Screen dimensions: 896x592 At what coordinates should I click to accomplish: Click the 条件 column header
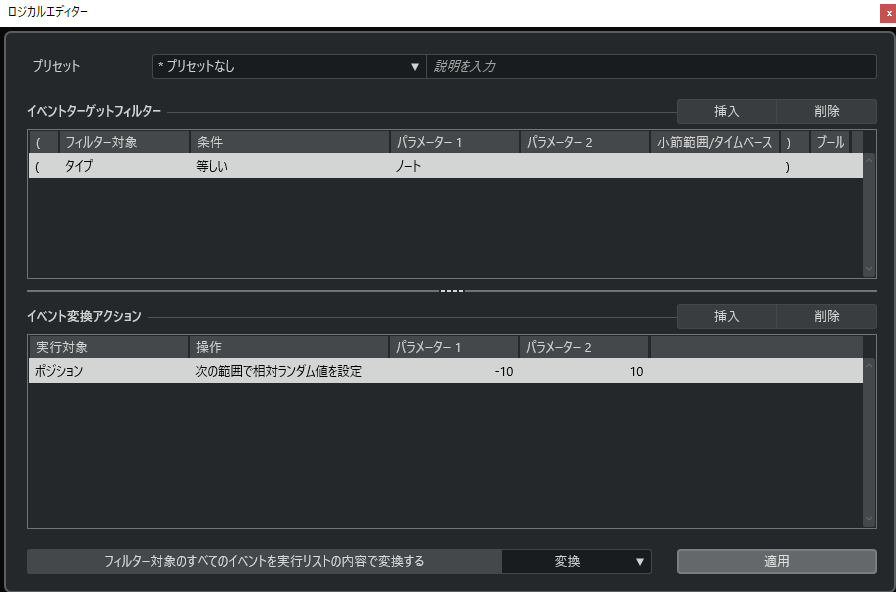click(x=290, y=142)
